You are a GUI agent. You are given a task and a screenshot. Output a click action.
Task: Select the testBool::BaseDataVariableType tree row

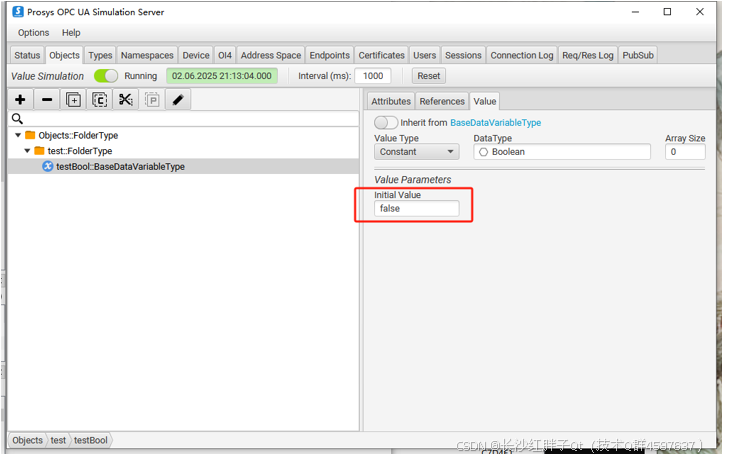point(184,166)
